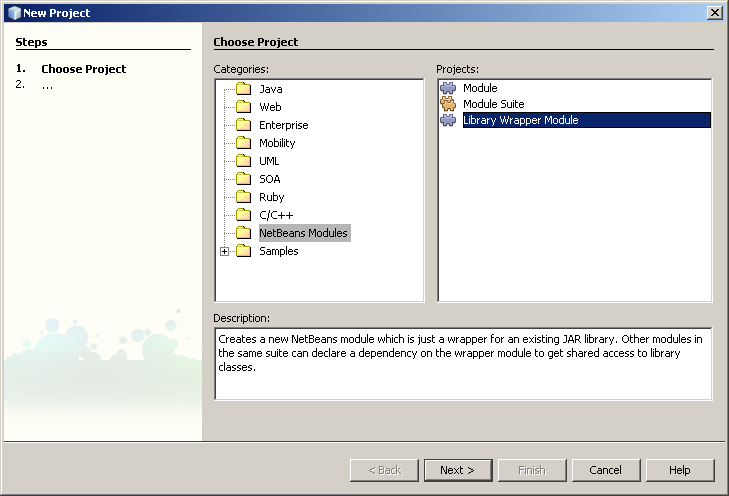Select the Java category
Image resolution: width=729 pixels, height=496 pixels.
coord(271,89)
